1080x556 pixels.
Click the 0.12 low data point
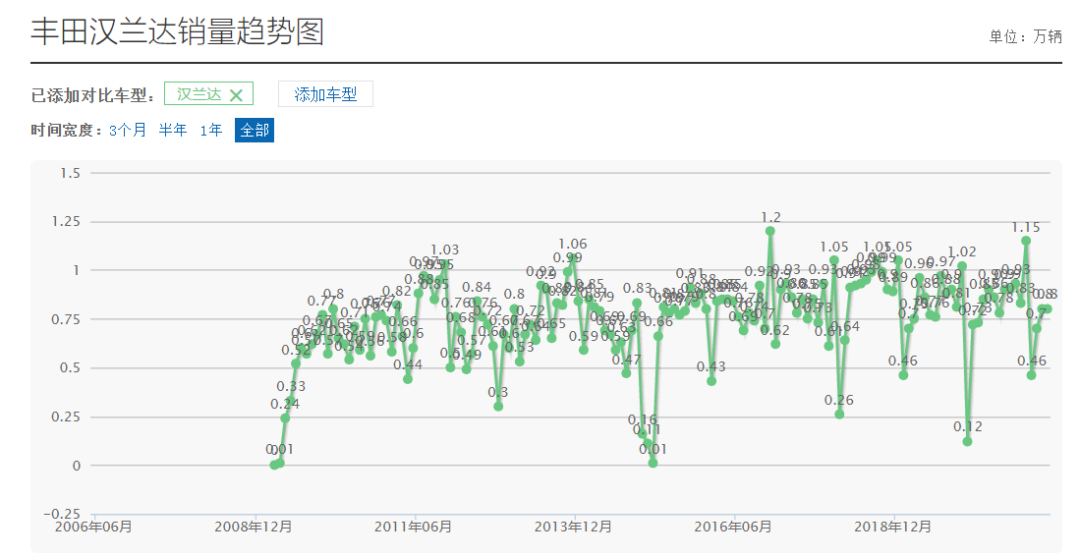[968, 442]
